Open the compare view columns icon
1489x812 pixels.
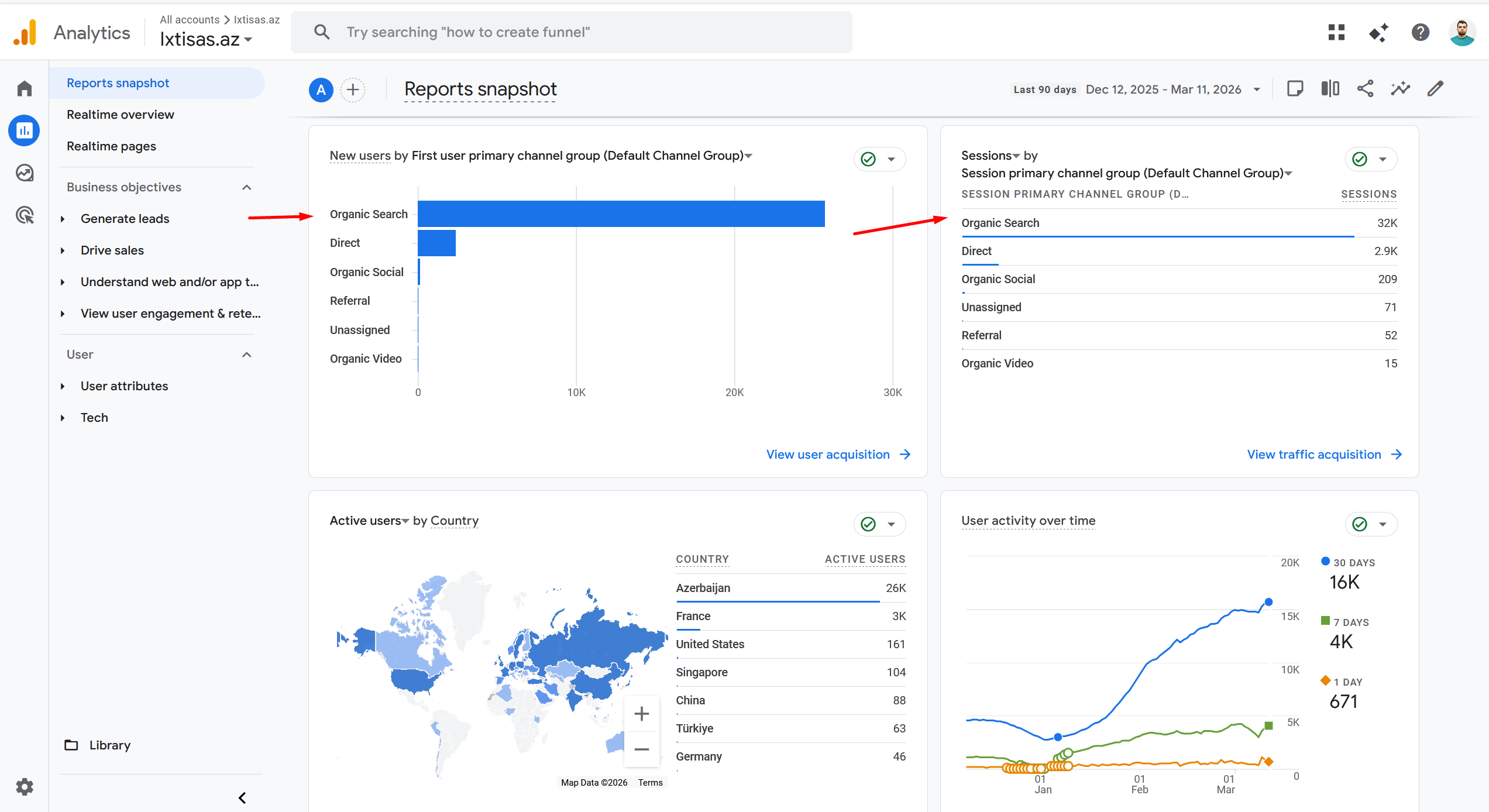click(1330, 89)
